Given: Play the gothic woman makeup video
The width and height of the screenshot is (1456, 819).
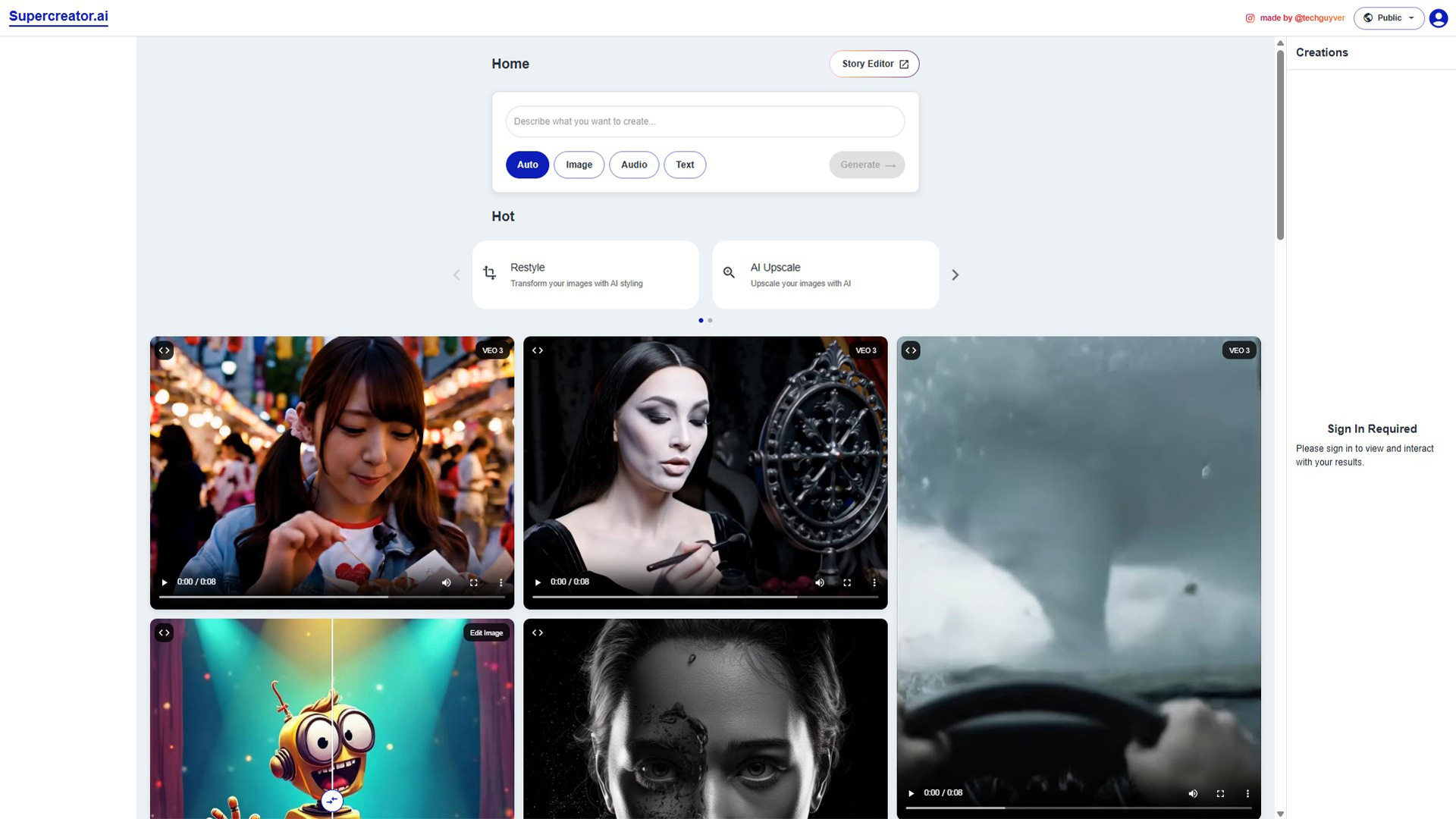Looking at the screenshot, I should point(538,582).
